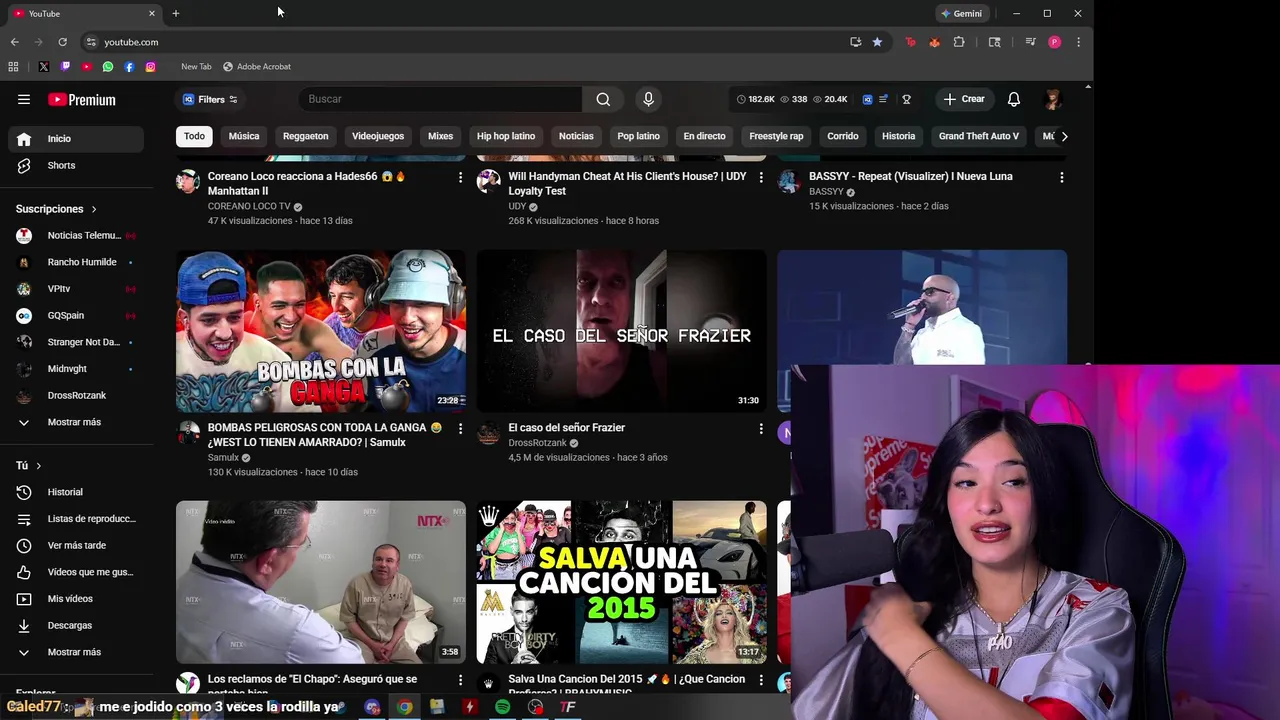Go back to previous page
Viewport: 1280px width, 720px height.
[14, 42]
